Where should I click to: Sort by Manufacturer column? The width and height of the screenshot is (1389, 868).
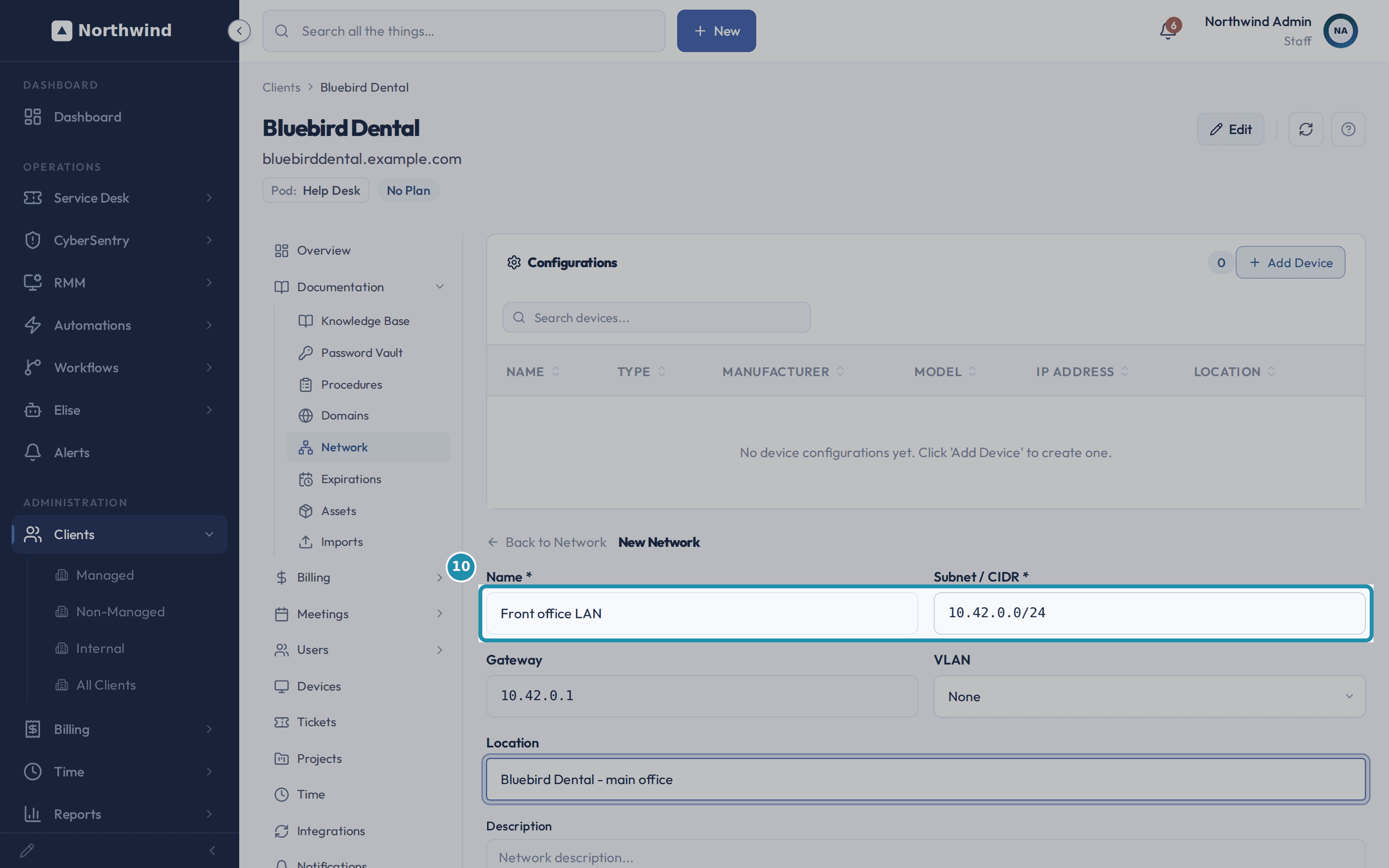(783, 371)
